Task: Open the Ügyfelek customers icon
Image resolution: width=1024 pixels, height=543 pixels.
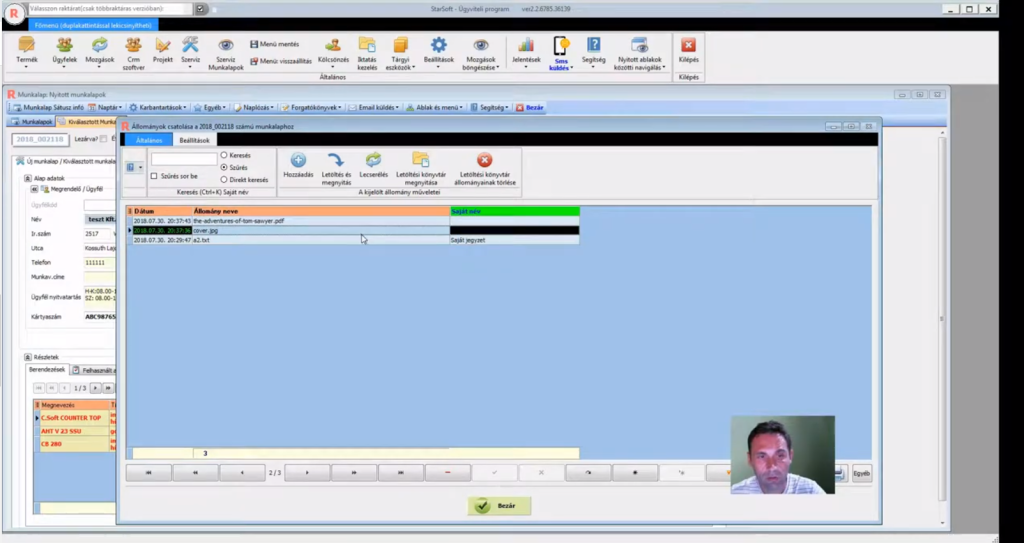Action: (64, 46)
